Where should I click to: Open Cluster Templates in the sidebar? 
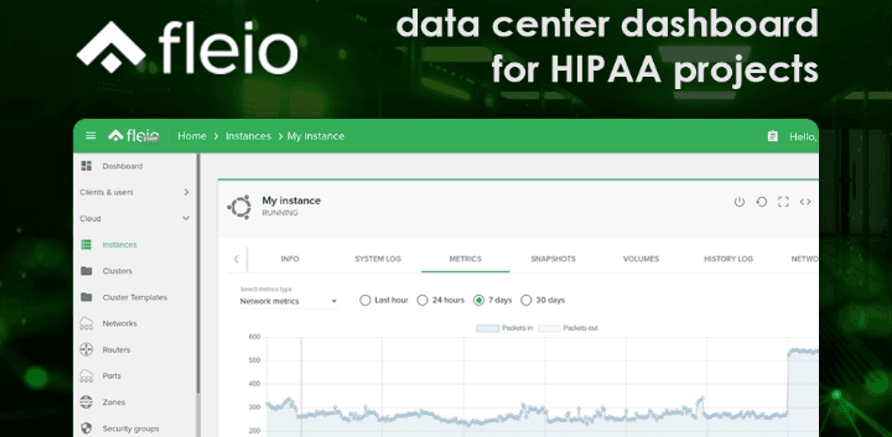(x=135, y=297)
